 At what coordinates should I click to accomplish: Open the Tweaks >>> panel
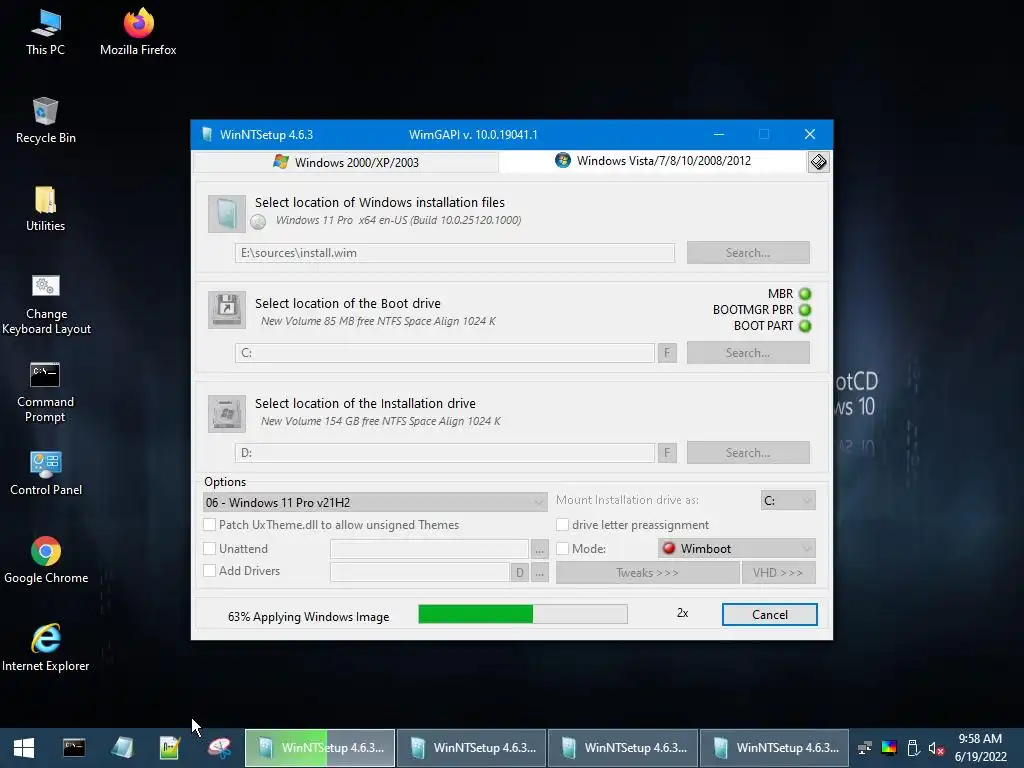click(647, 573)
